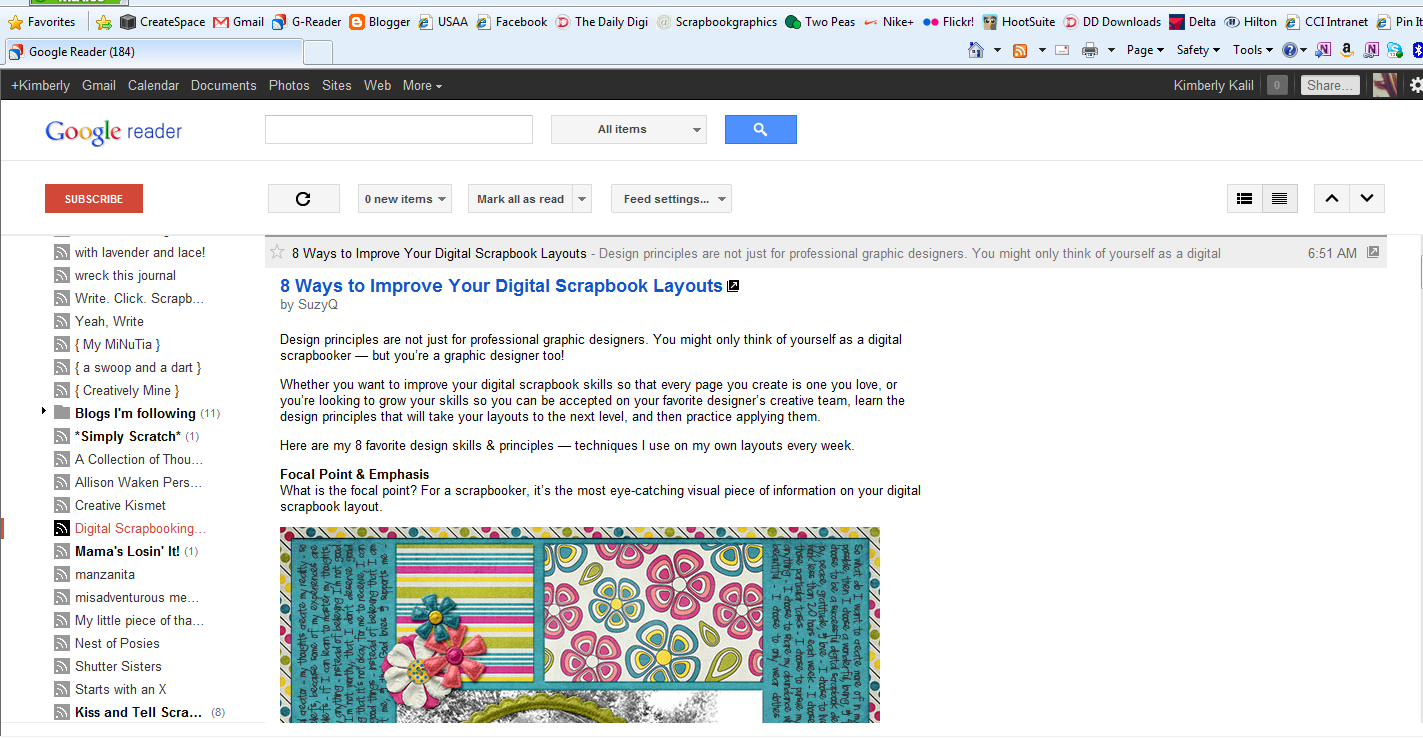1423x738 pixels.
Task: Open the HootSuite favorite
Action: 1019,21
